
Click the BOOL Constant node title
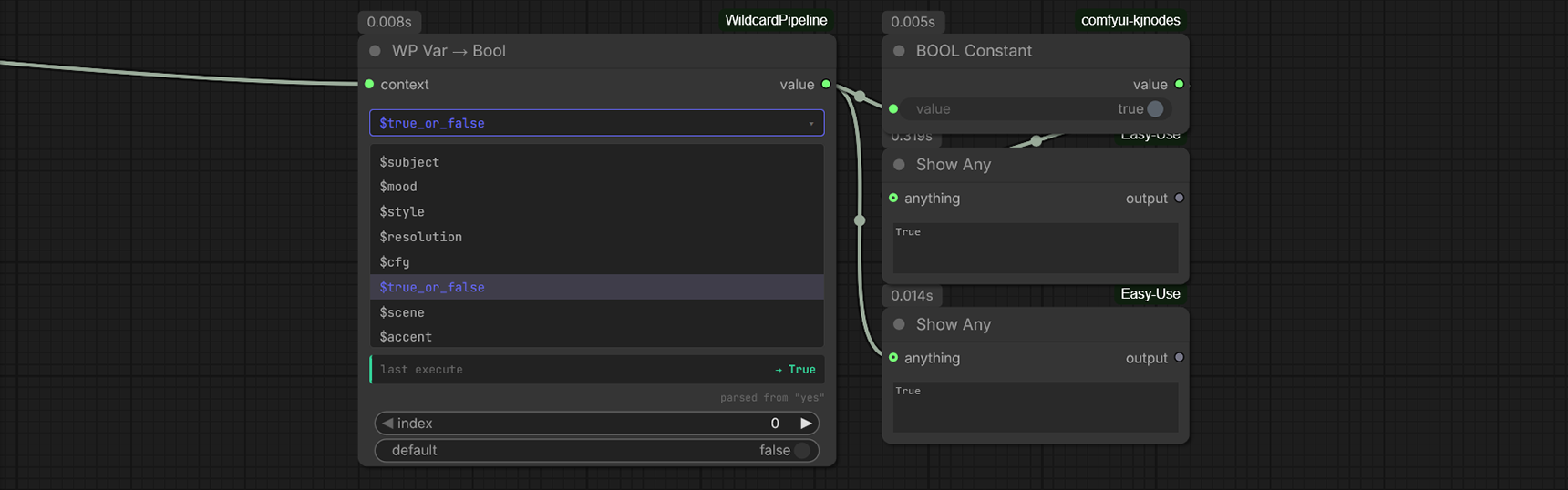click(974, 51)
